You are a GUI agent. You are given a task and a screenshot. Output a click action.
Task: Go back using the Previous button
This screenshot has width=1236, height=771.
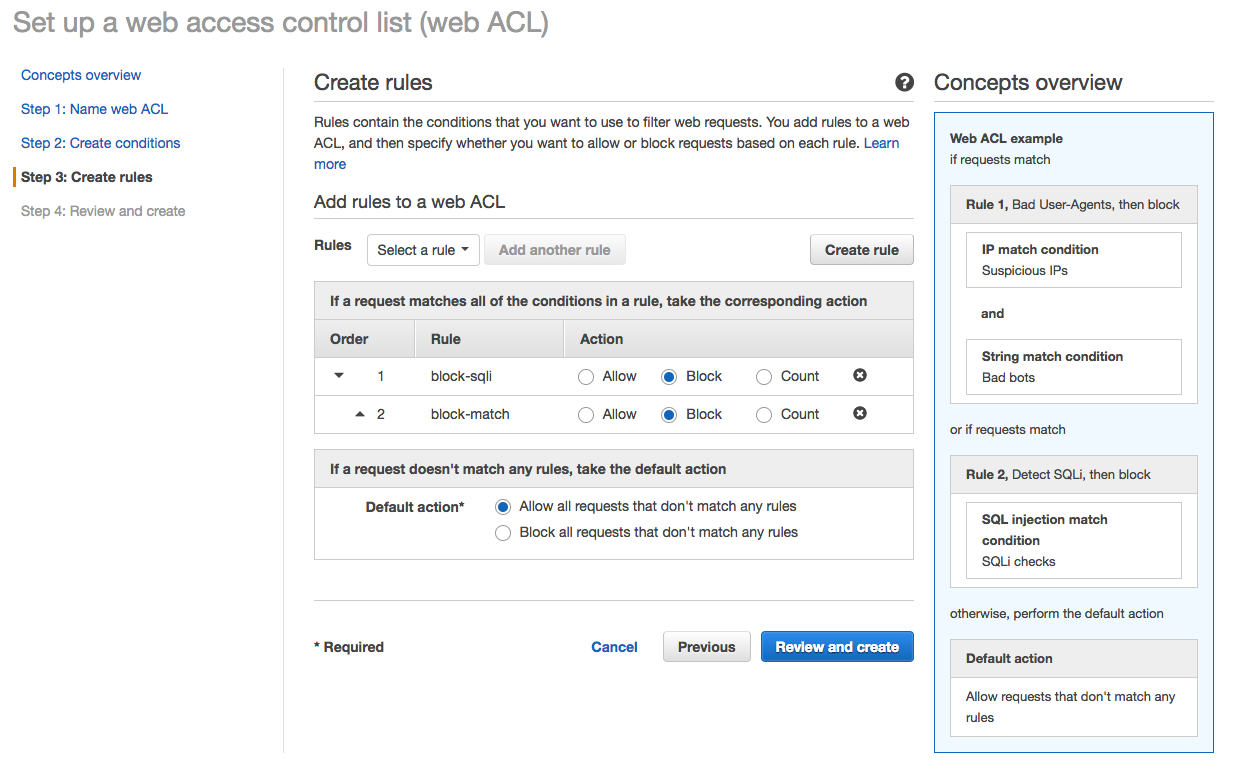[x=706, y=646]
